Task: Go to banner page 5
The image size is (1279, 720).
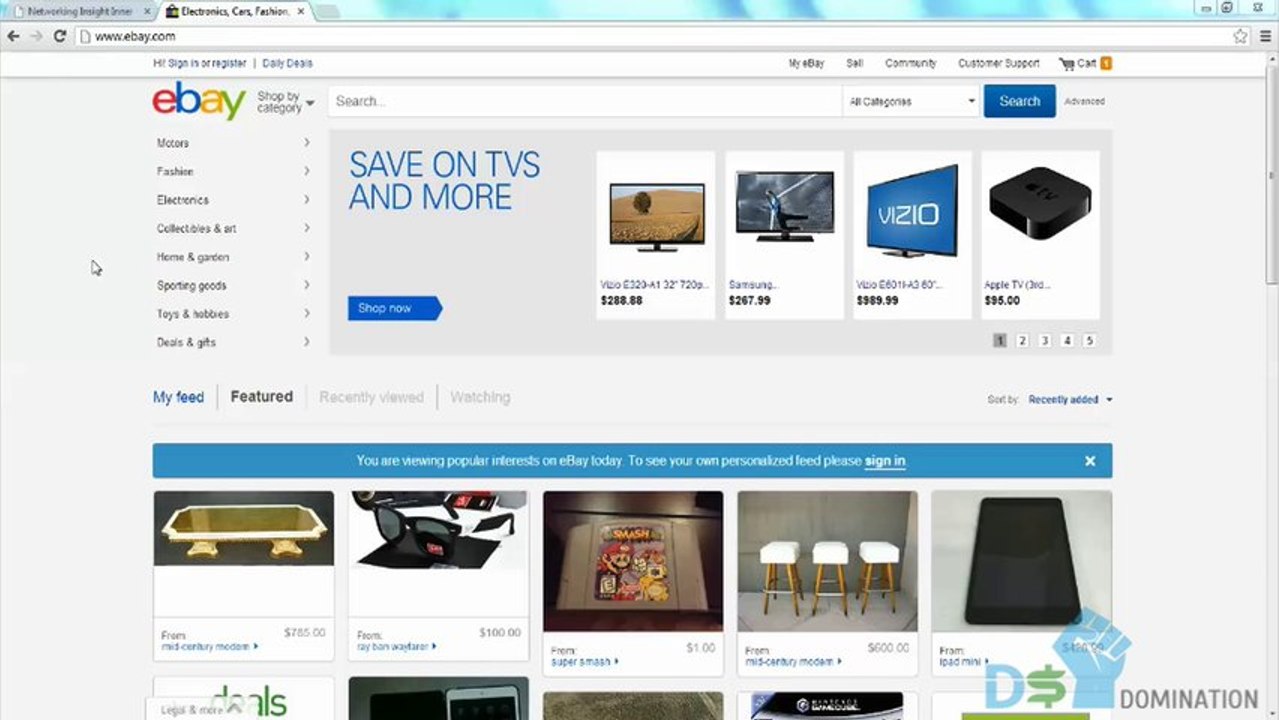Action: point(1089,340)
